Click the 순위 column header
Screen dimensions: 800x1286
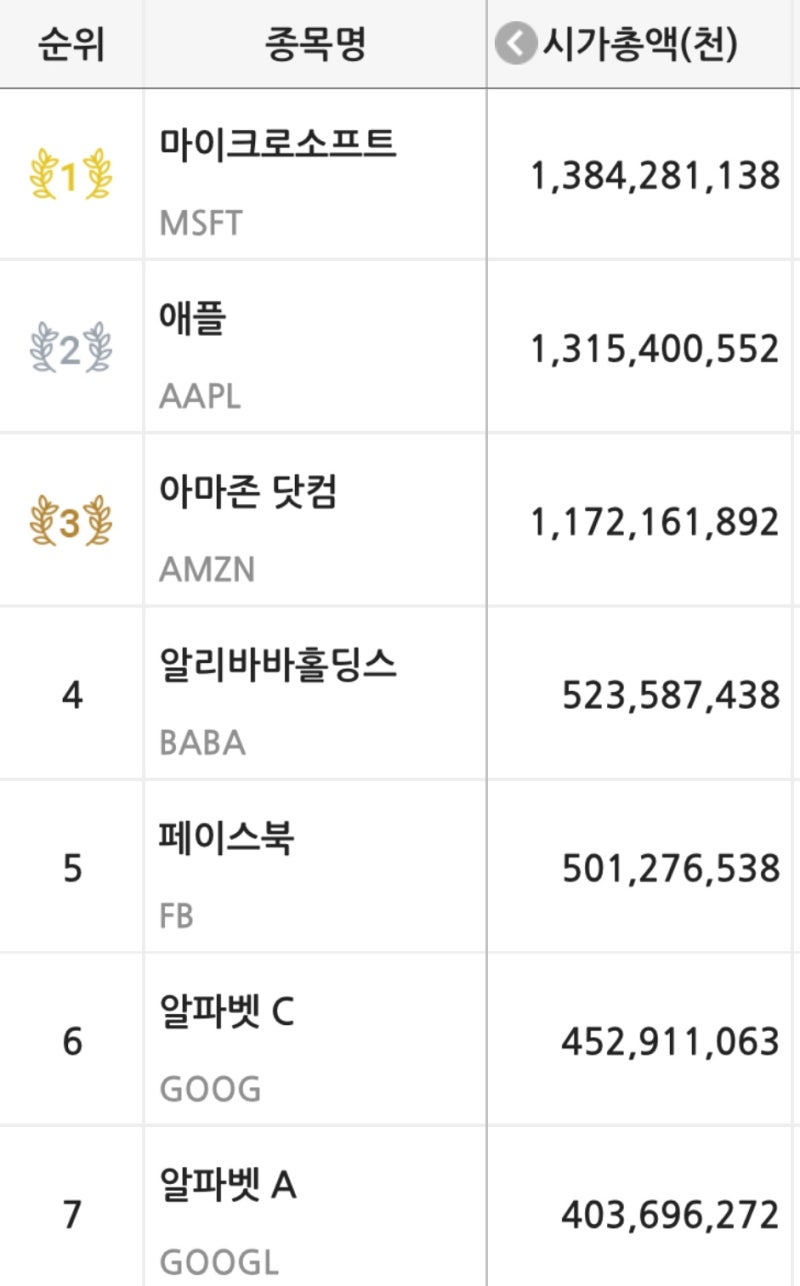[x=71, y=45]
